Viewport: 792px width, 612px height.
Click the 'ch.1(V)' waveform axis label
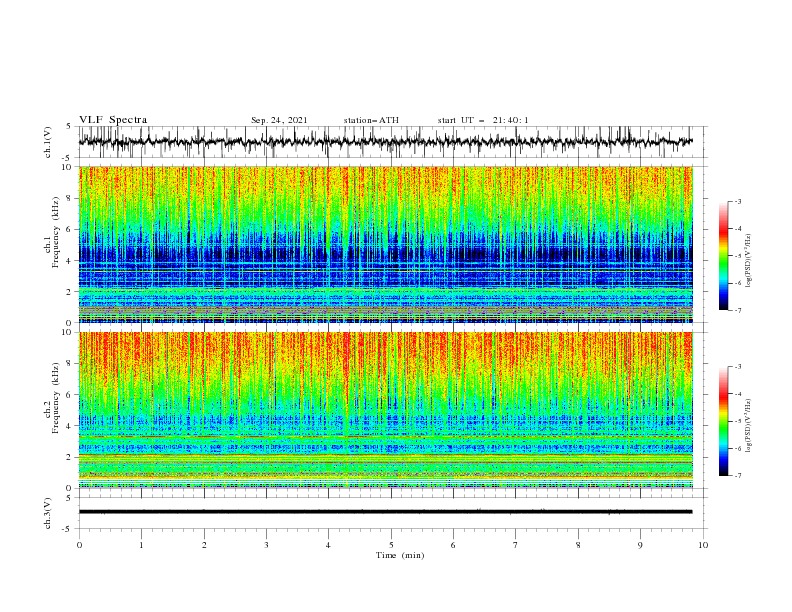tap(48, 142)
